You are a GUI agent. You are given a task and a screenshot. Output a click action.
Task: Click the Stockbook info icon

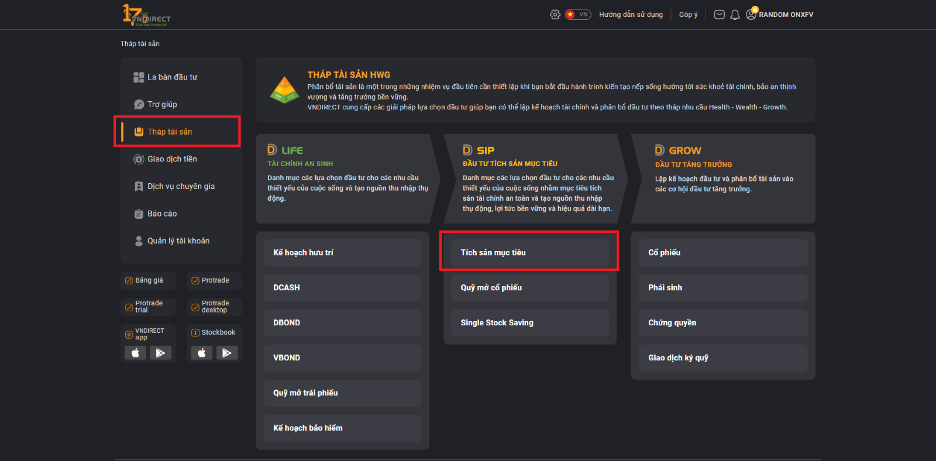(x=195, y=332)
